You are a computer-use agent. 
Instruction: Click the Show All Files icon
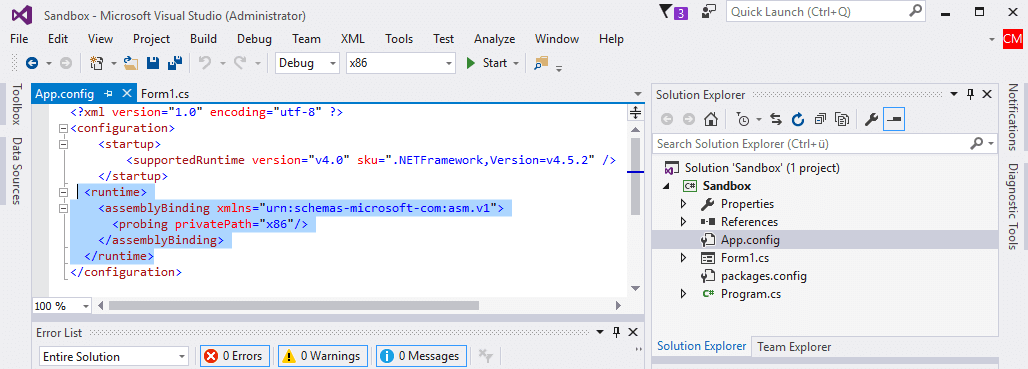pos(842,119)
